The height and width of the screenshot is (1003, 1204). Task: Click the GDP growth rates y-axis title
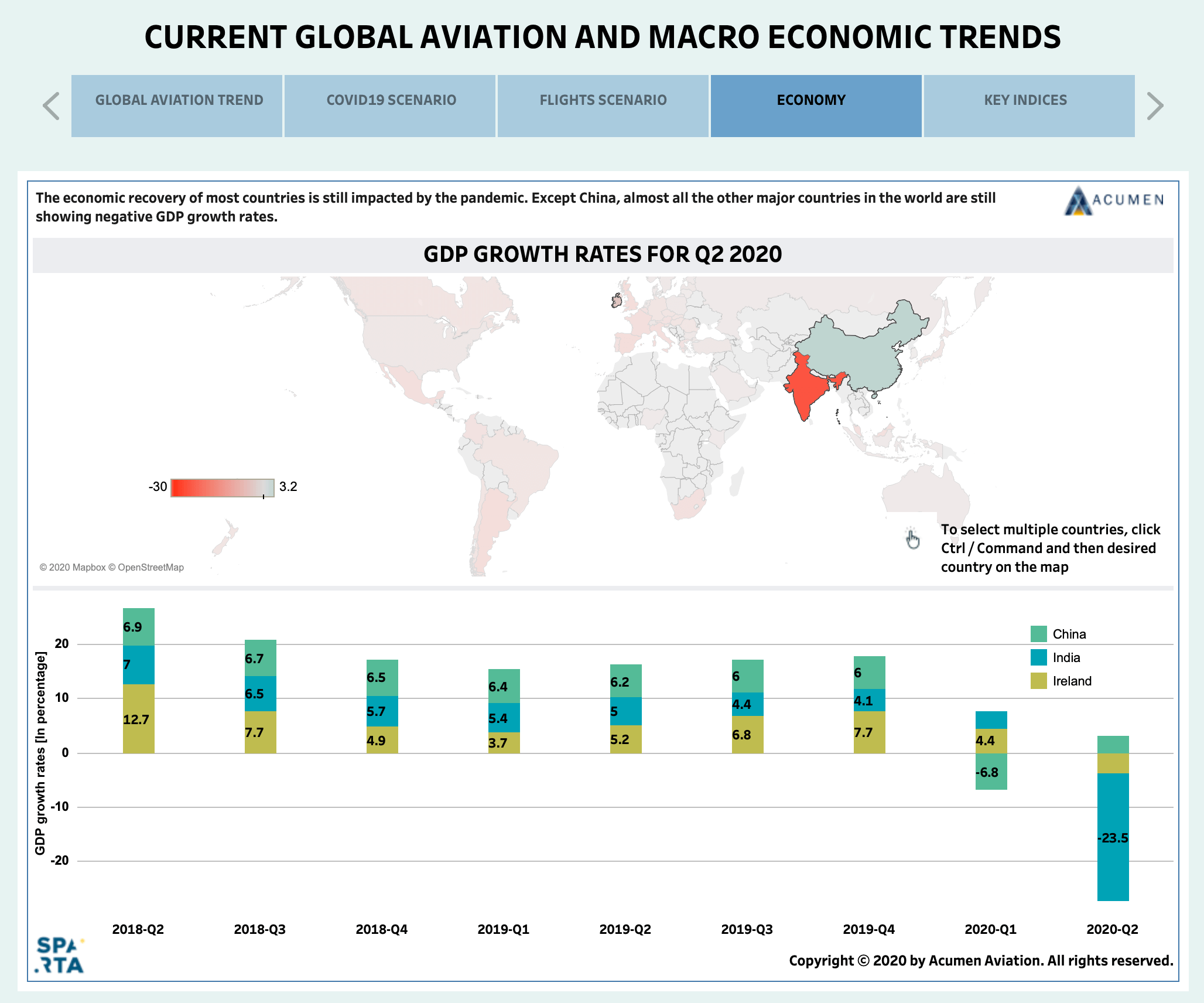pos(40,753)
